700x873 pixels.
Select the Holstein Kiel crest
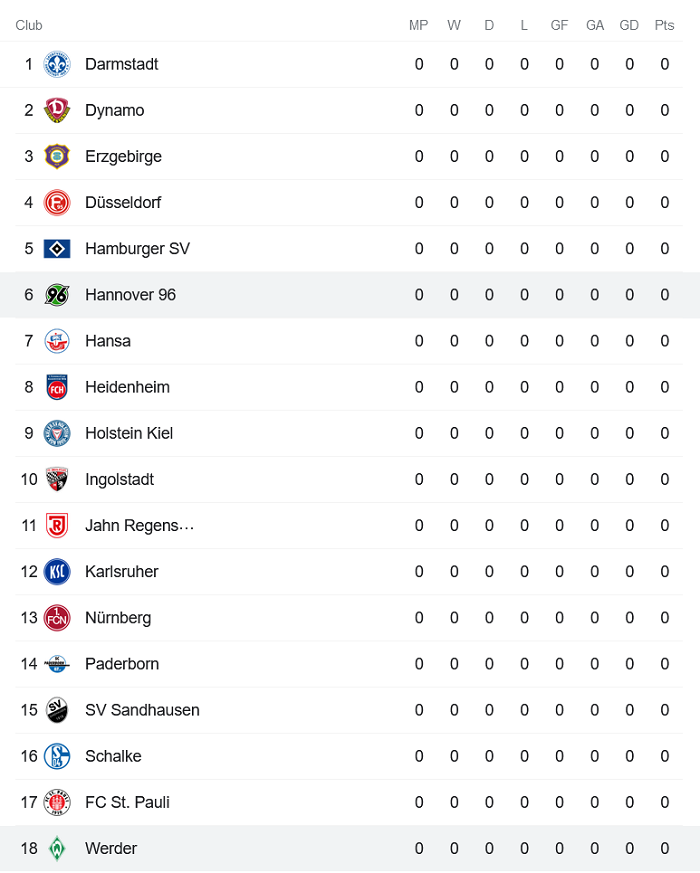pos(57,433)
